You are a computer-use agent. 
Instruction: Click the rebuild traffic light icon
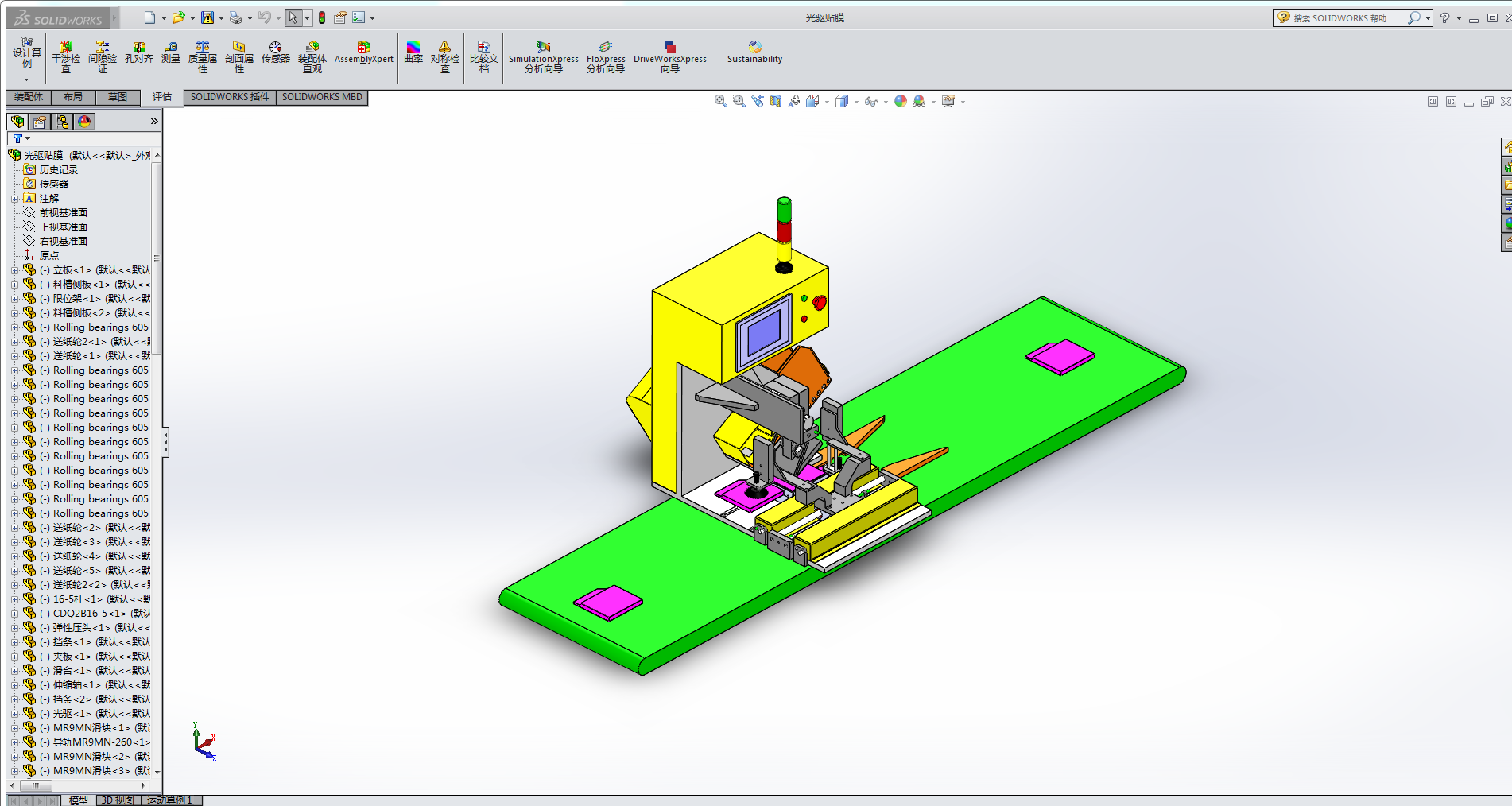pos(322,17)
